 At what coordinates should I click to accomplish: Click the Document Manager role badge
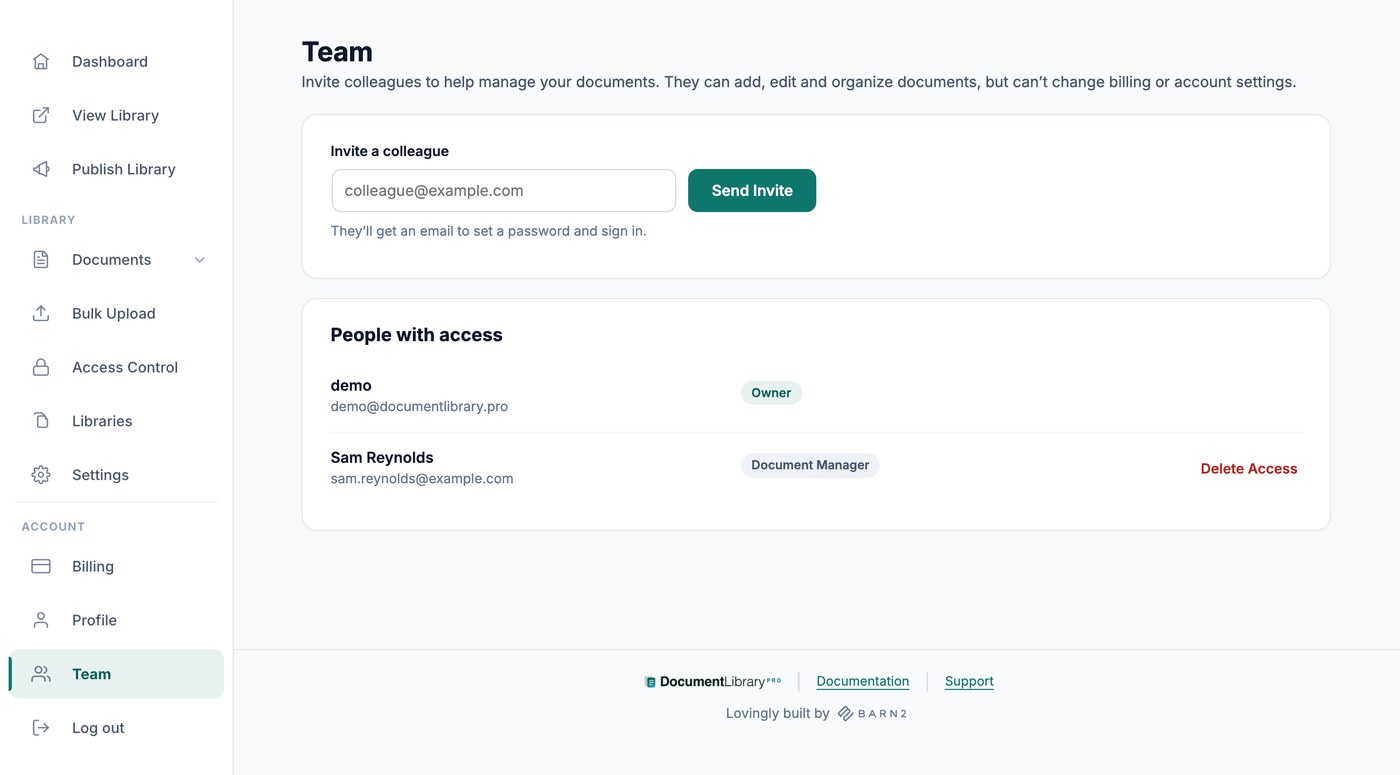pyautogui.click(x=810, y=466)
